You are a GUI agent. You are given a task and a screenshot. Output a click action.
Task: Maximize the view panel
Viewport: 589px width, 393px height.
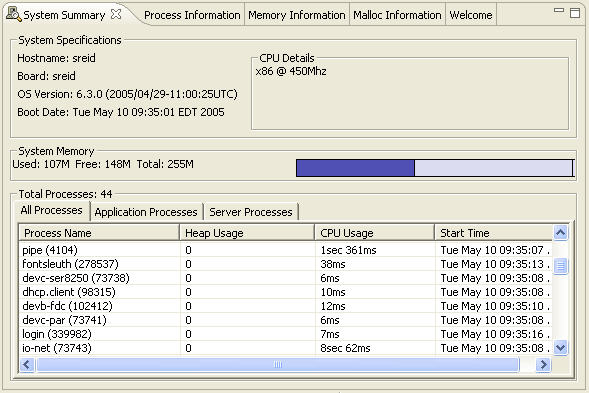[575, 13]
